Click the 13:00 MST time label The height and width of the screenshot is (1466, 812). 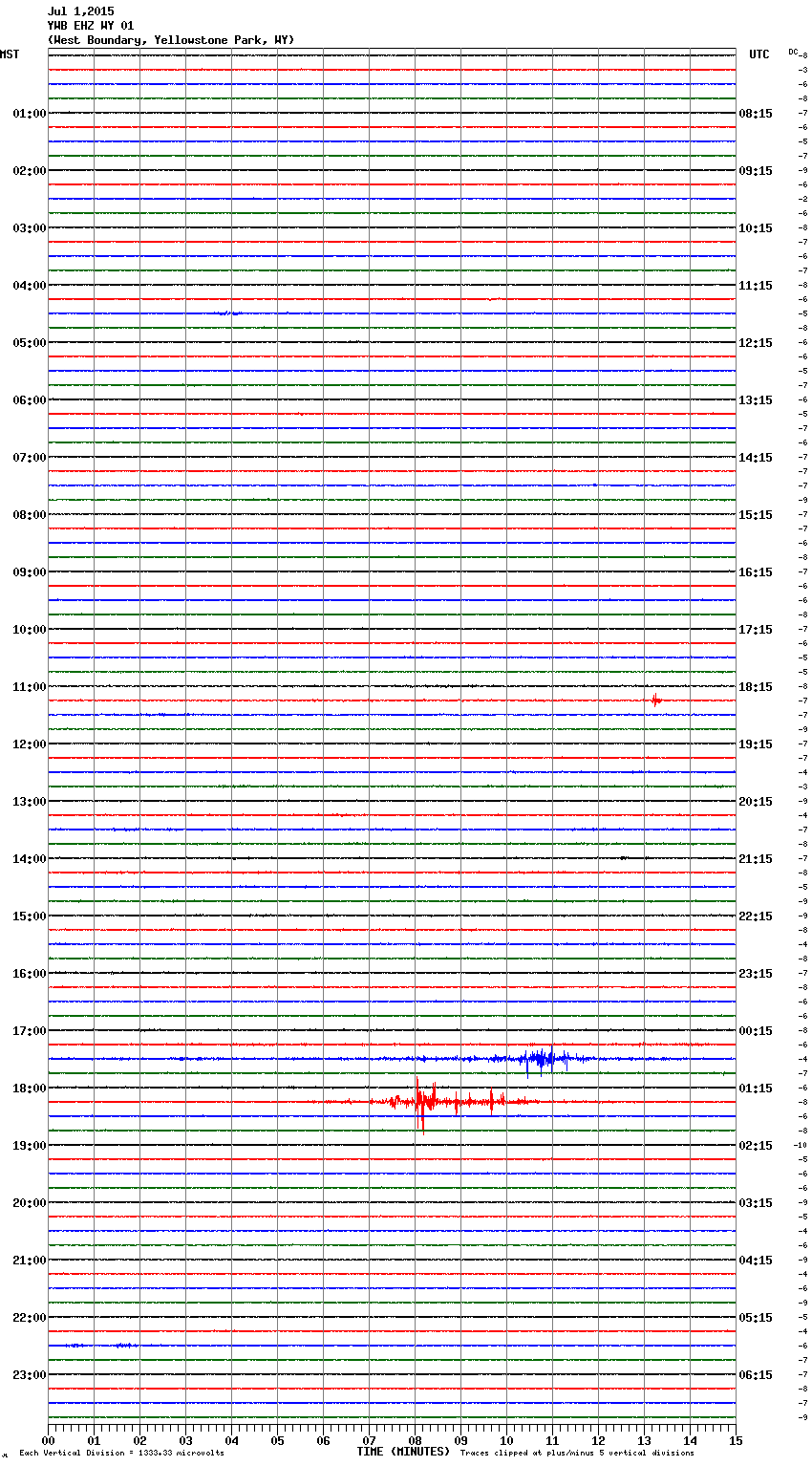29,802
